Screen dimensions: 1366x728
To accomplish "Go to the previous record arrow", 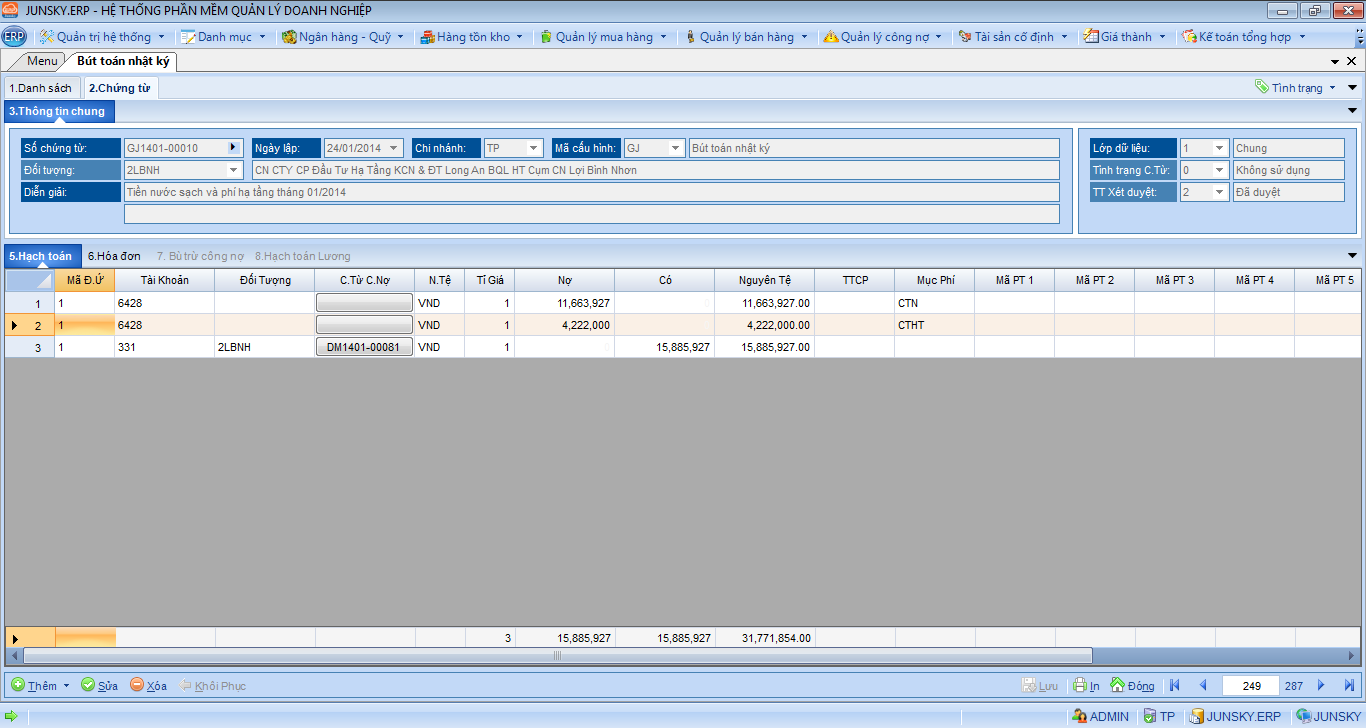I will pos(1203,685).
